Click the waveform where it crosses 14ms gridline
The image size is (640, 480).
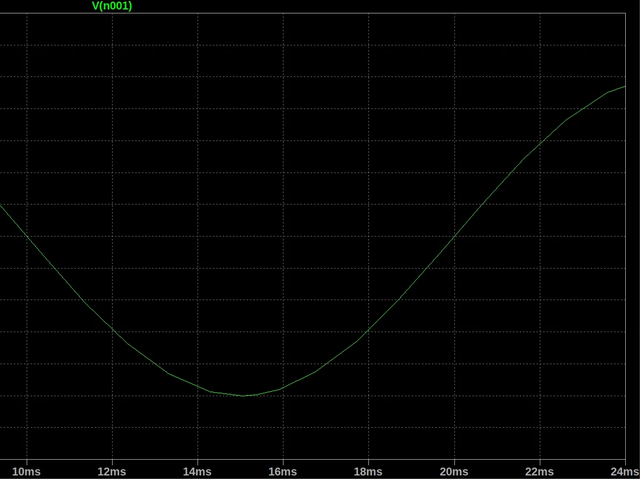198,387
